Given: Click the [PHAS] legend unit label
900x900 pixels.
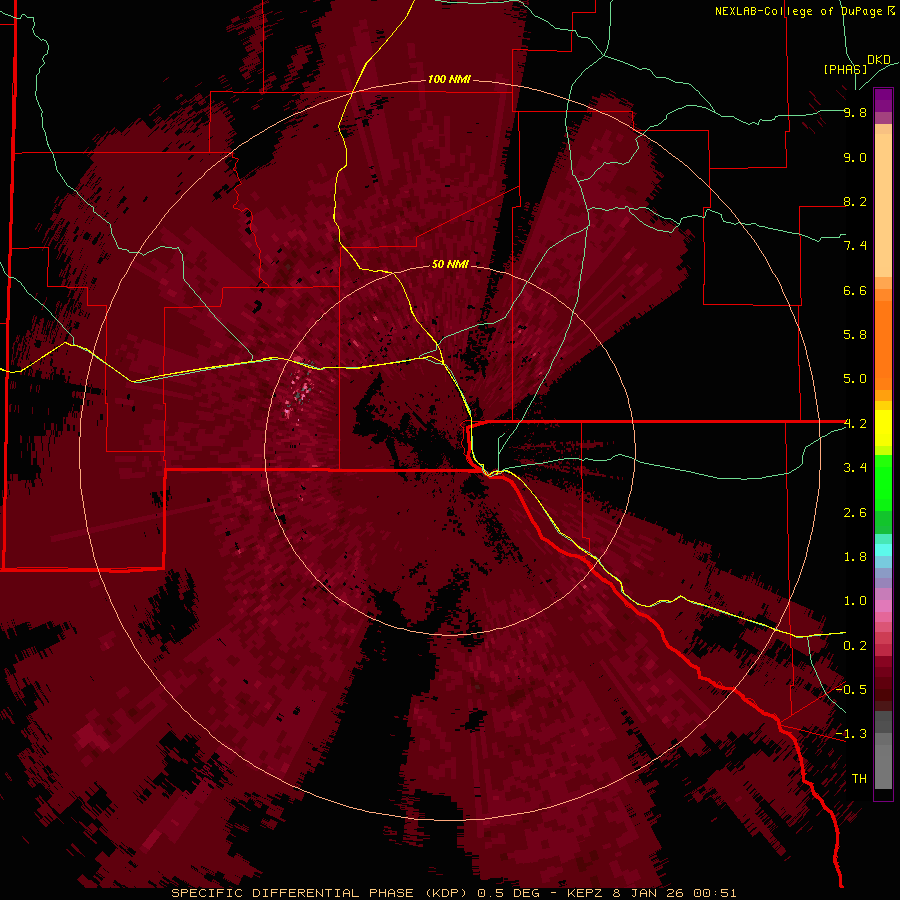Looking at the screenshot, I should [845, 70].
